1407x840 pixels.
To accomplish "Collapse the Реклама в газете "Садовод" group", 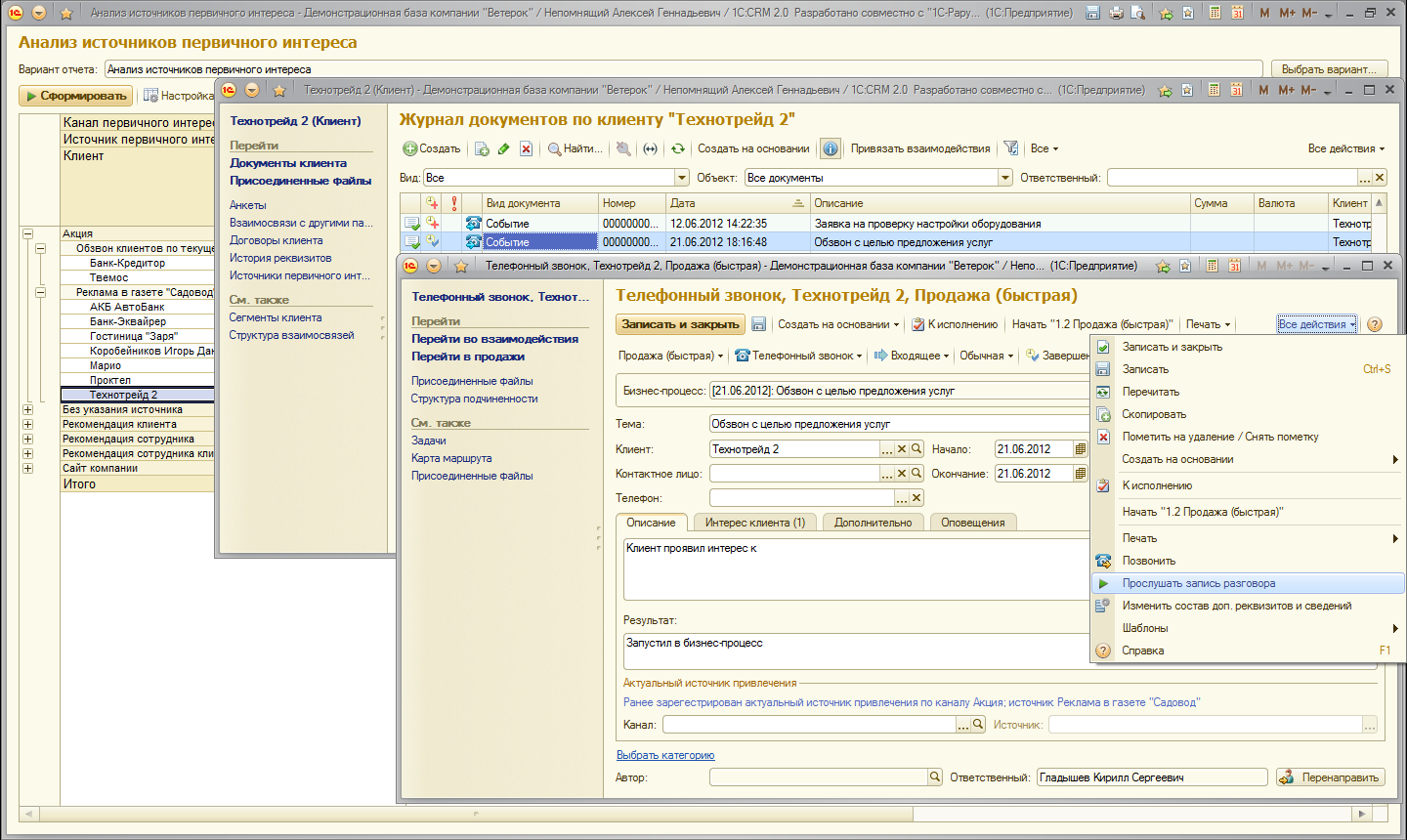I will tap(40, 292).
